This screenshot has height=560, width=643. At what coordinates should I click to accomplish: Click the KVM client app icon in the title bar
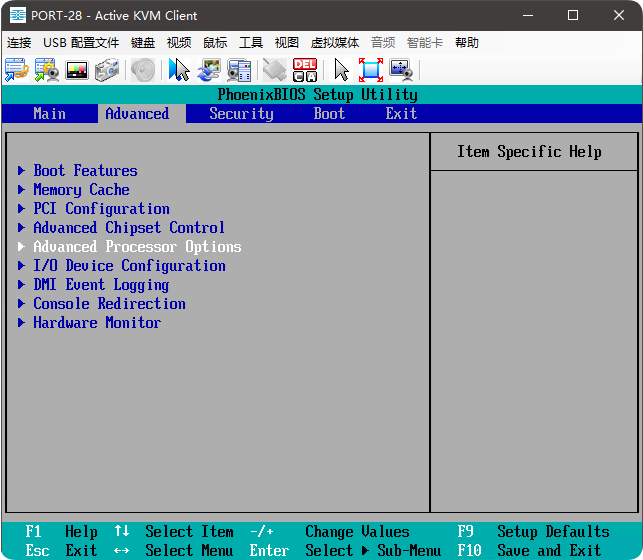click(x=18, y=16)
